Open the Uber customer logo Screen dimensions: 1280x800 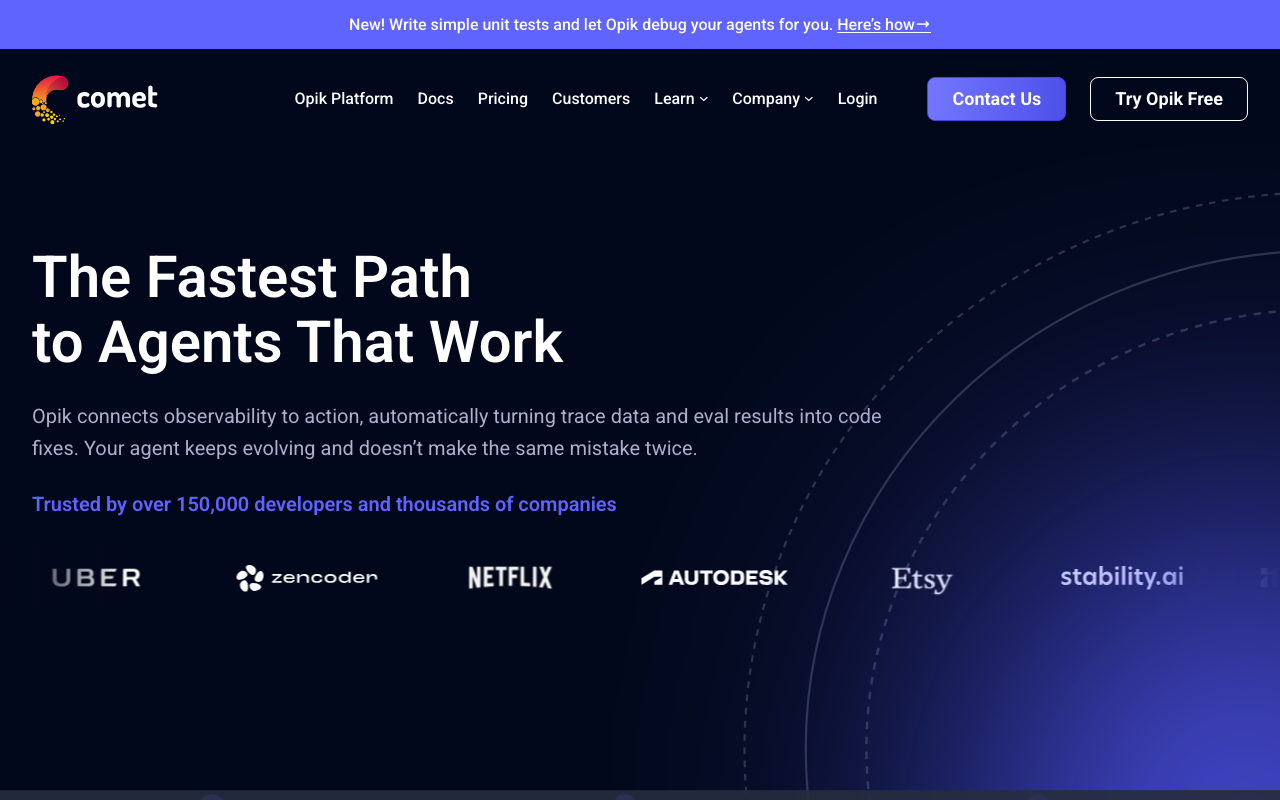(x=96, y=577)
